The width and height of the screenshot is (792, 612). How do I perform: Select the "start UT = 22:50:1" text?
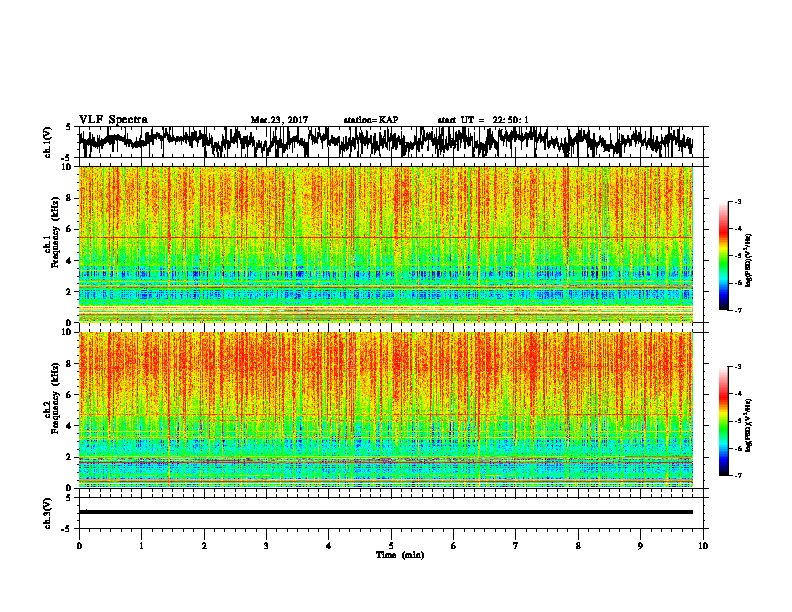coord(483,120)
